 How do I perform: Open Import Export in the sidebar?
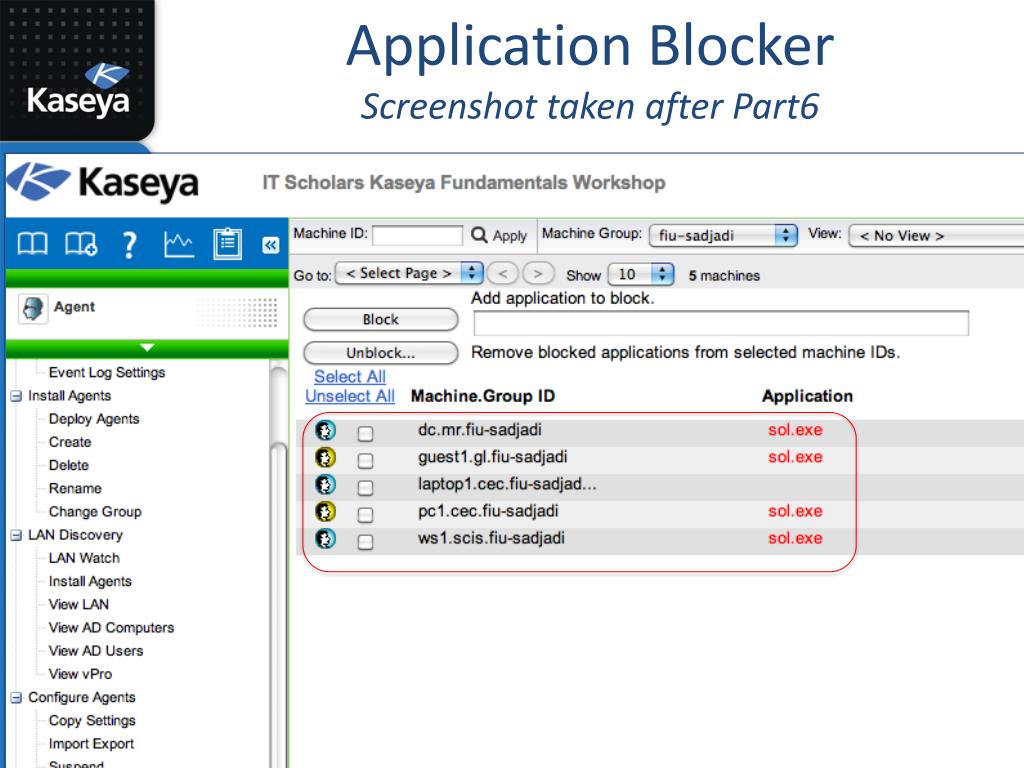pyautogui.click(x=91, y=744)
